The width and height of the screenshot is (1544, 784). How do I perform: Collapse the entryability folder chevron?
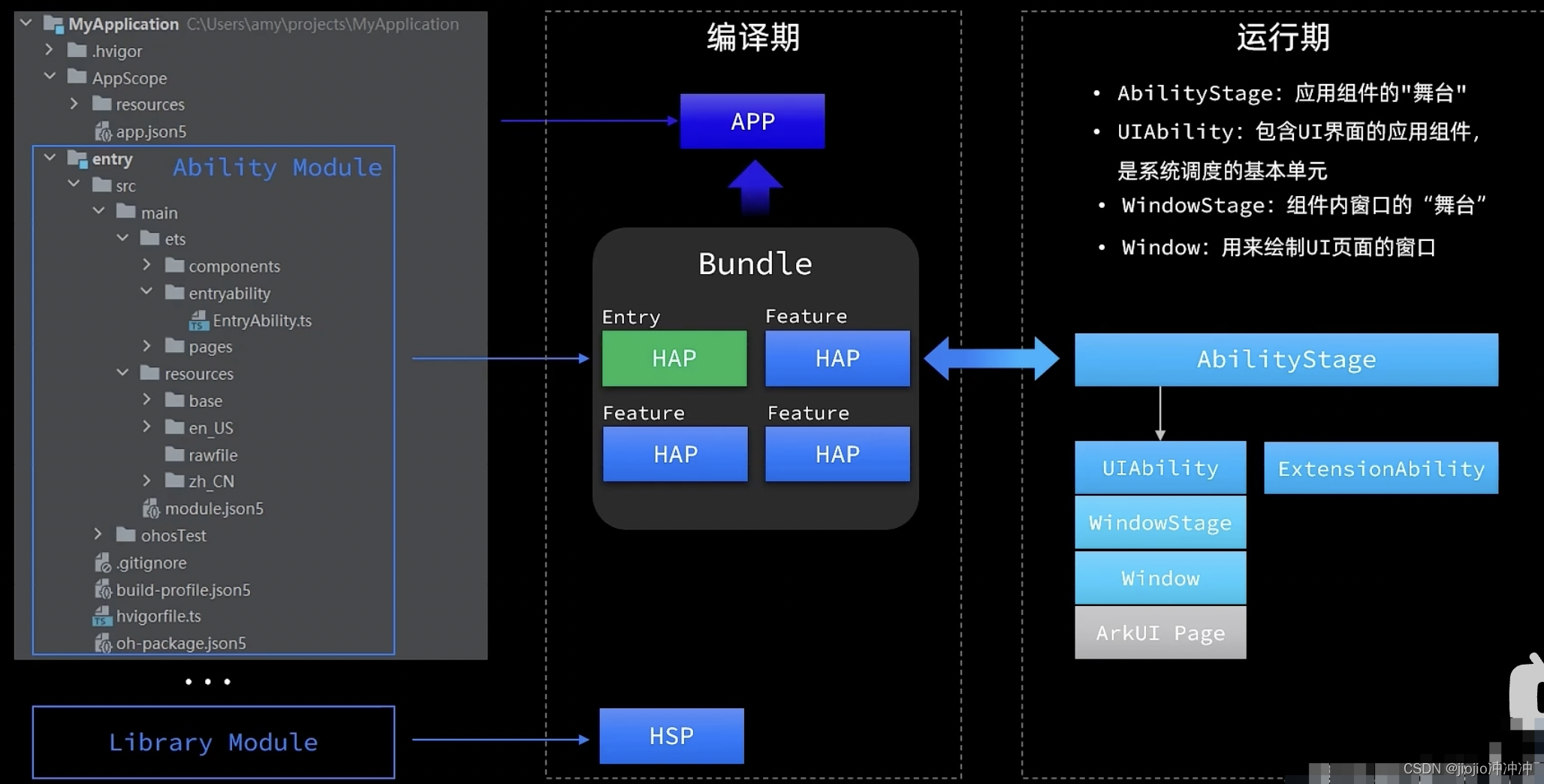coord(146,291)
